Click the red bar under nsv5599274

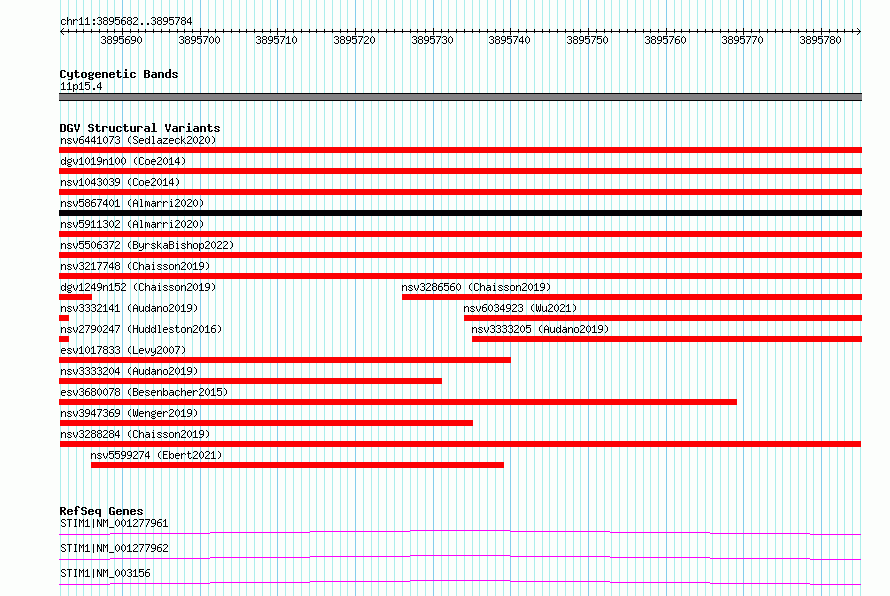(297, 465)
